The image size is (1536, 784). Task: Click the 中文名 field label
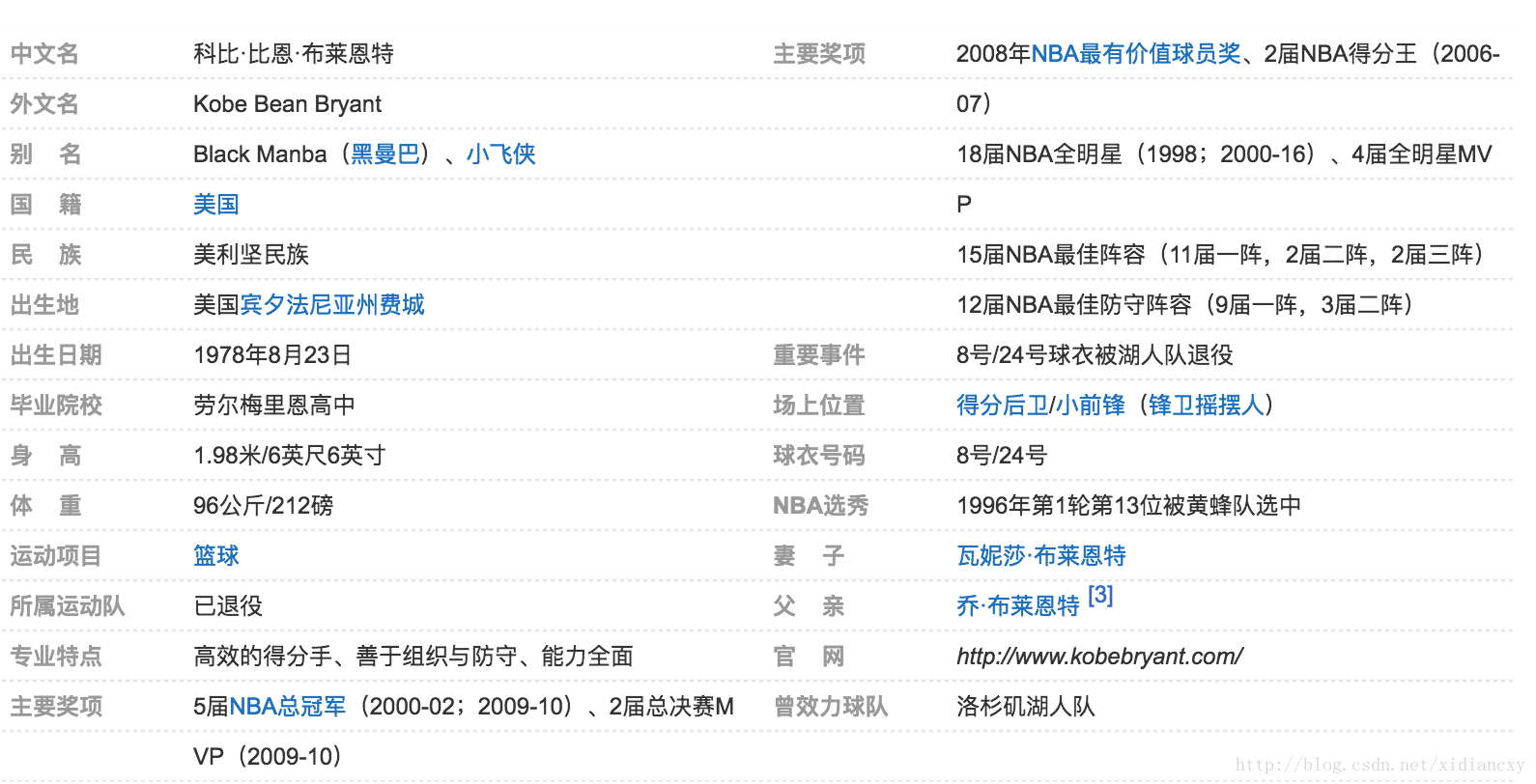tap(44, 54)
